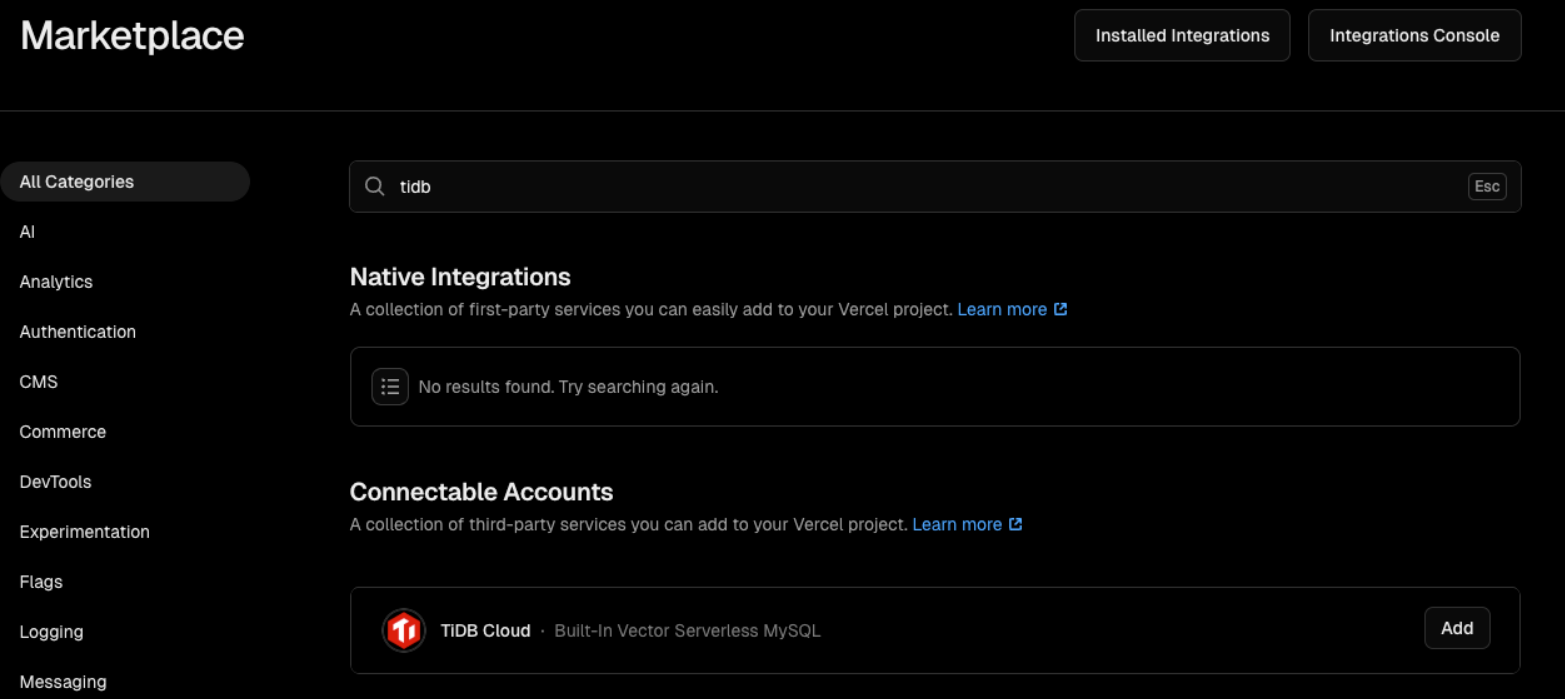Select the Flags category
Image resolution: width=1565 pixels, height=699 pixels.
[x=41, y=582]
